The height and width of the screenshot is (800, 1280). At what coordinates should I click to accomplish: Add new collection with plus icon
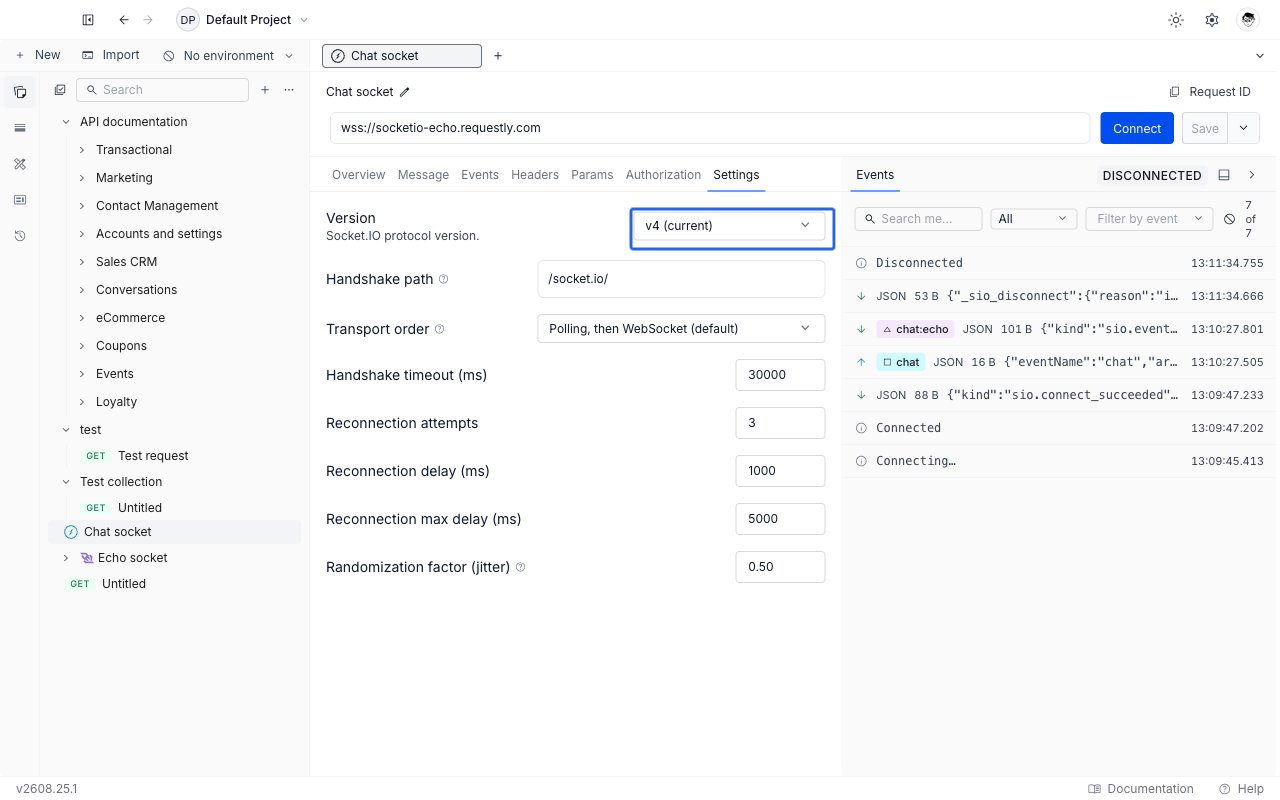point(265,90)
